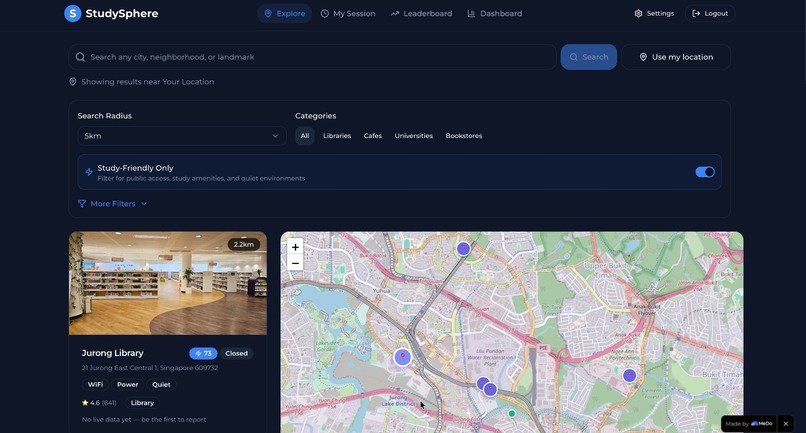Zoom out on the map
This screenshot has height=433, width=806.
click(x=295, y=263)
